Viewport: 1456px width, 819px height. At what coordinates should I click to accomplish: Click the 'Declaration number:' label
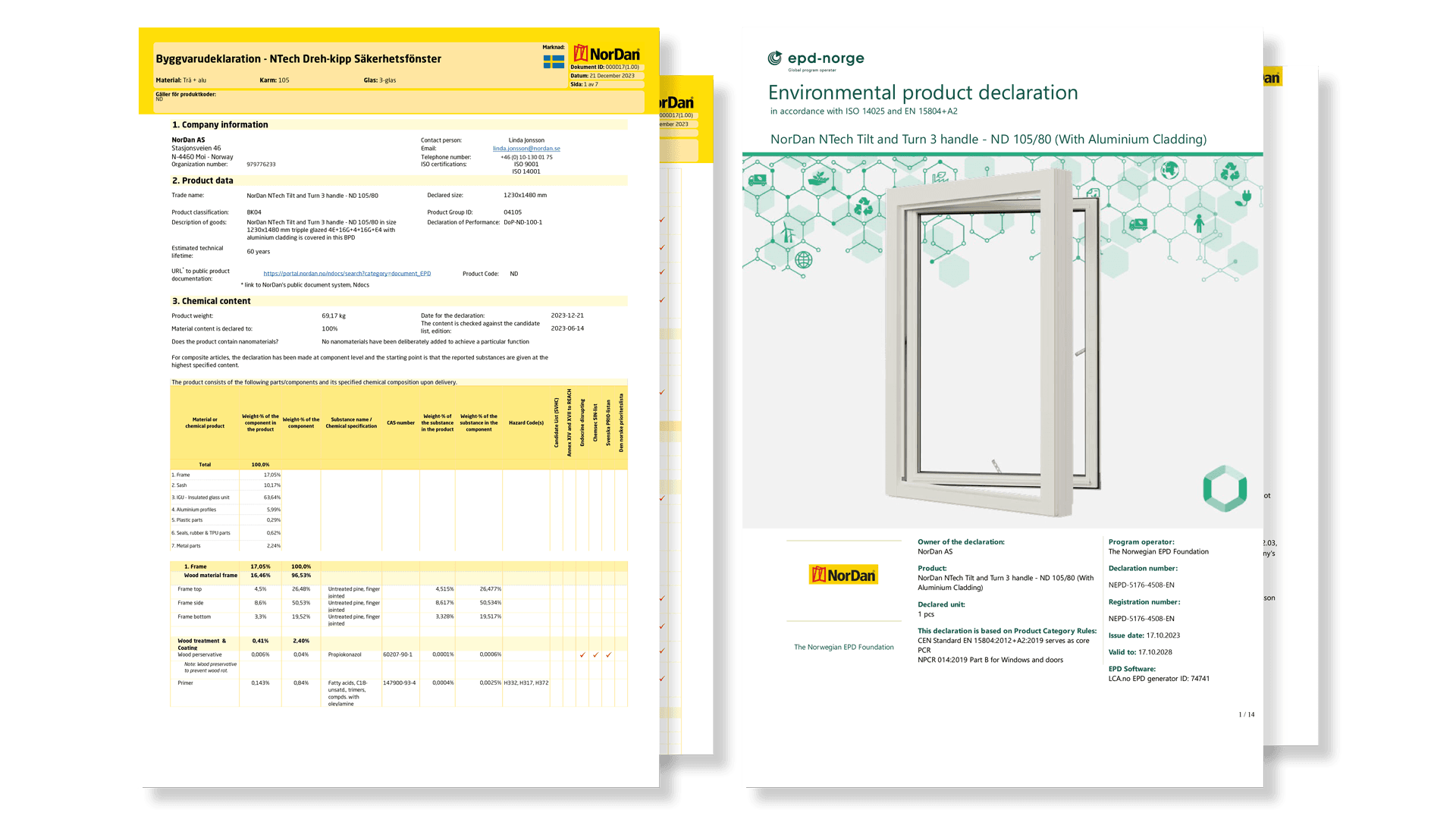click(x=1143, y=569)
